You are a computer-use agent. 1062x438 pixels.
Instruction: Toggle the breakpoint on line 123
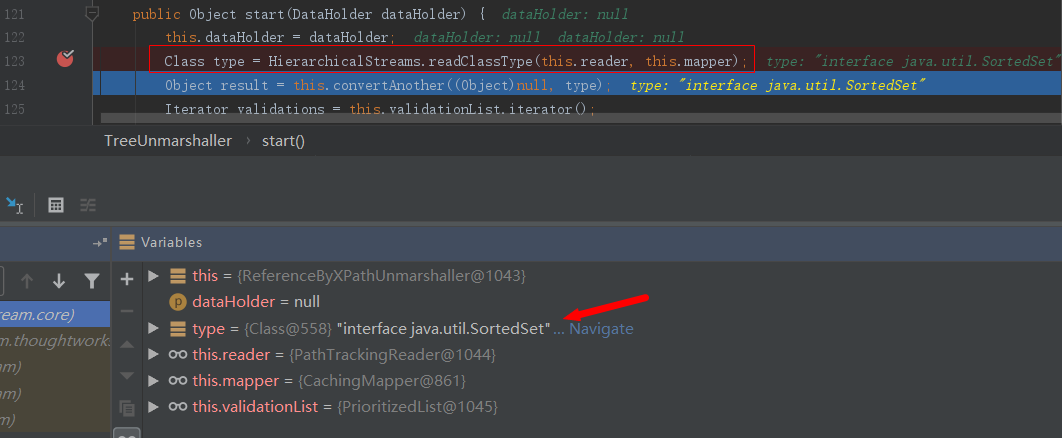(65, 60)
